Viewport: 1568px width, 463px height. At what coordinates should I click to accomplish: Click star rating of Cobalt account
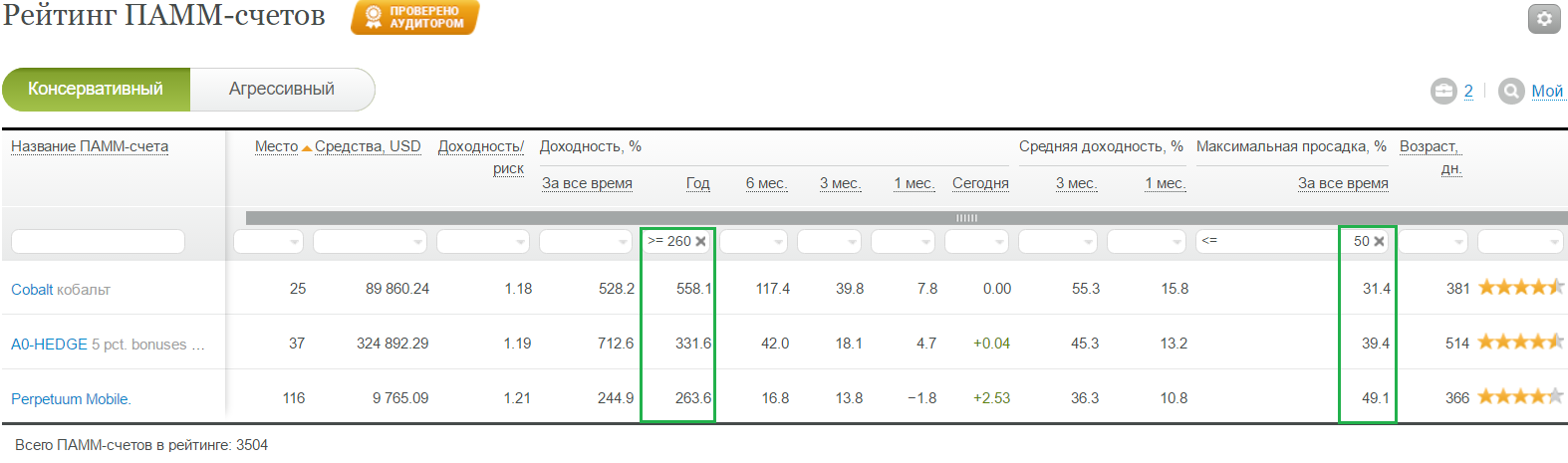coord(1520,288)
